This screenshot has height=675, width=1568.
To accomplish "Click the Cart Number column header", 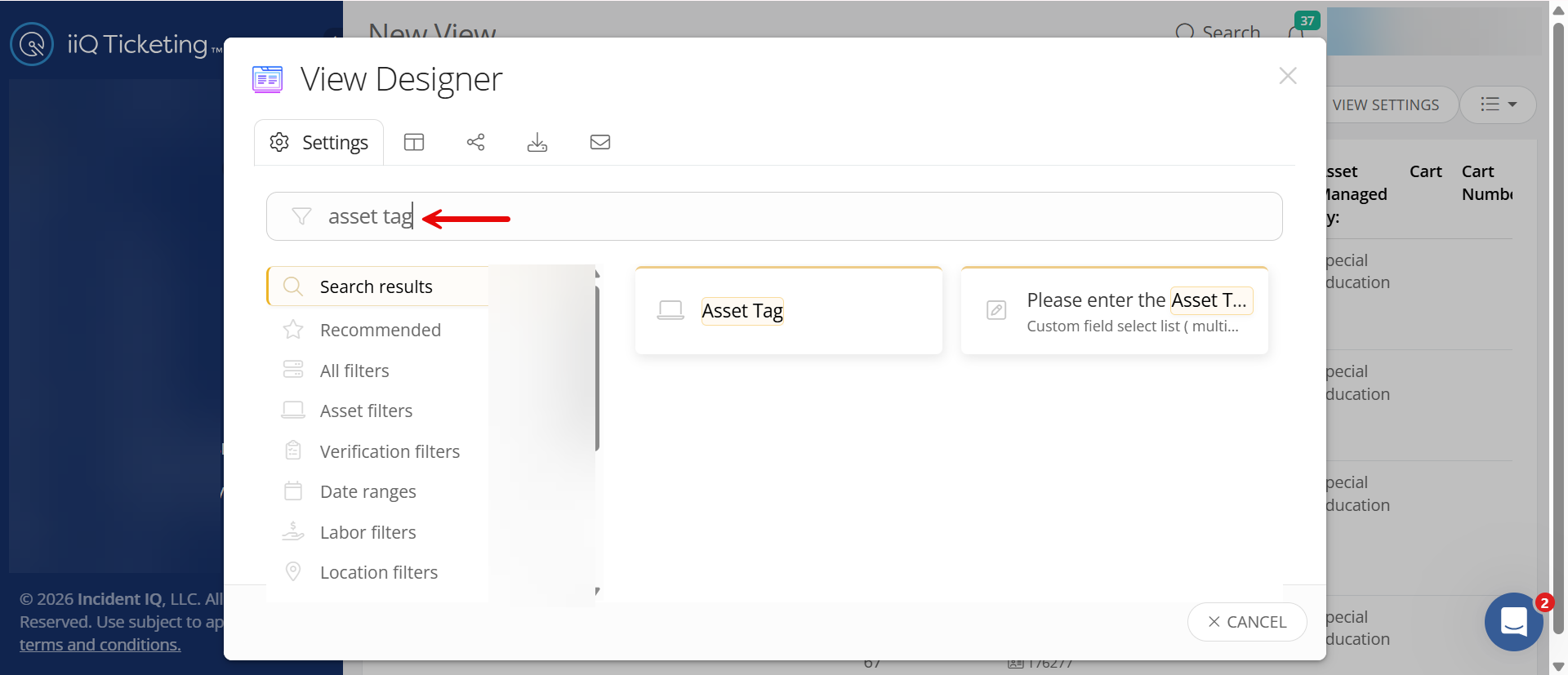I will point(1487,183).
